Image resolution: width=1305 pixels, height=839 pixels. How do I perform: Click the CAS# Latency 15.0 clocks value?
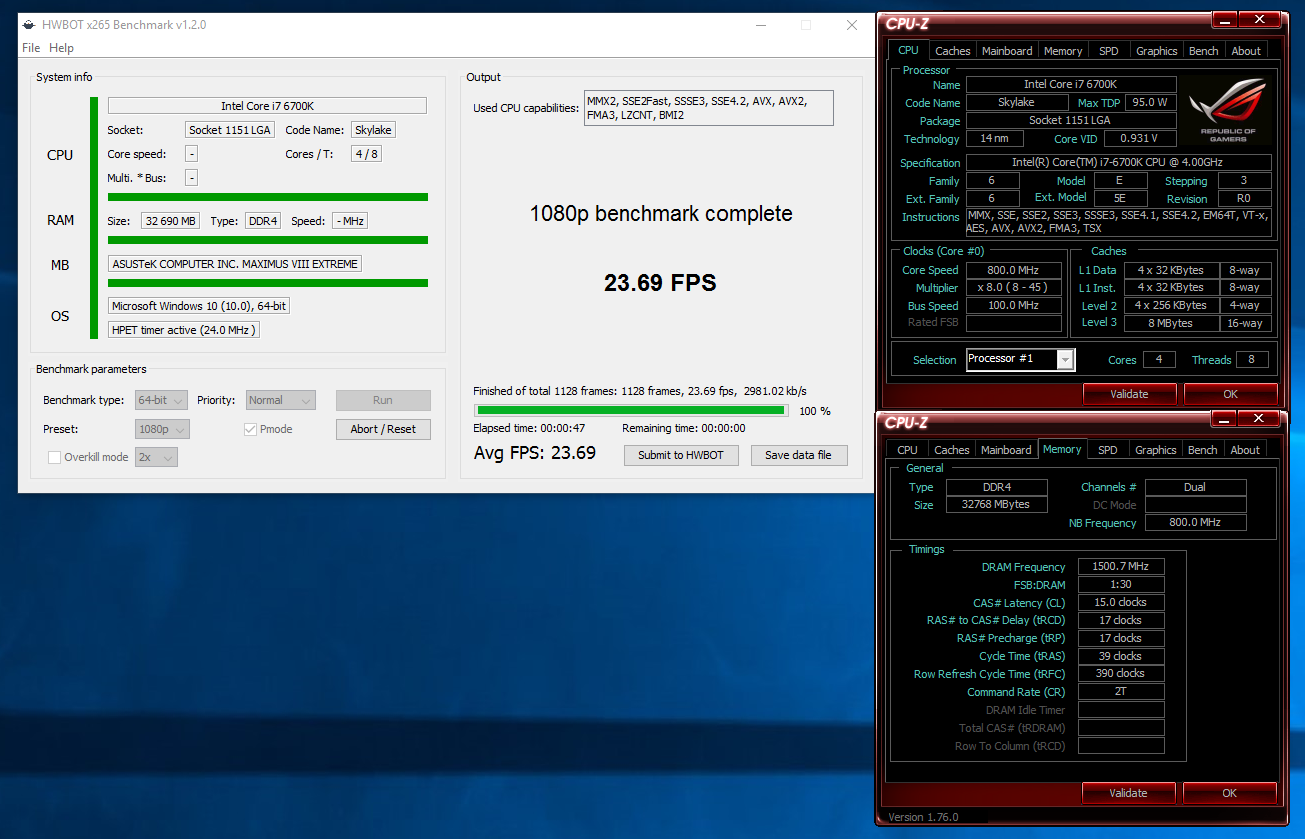[x=1121, y=603]
